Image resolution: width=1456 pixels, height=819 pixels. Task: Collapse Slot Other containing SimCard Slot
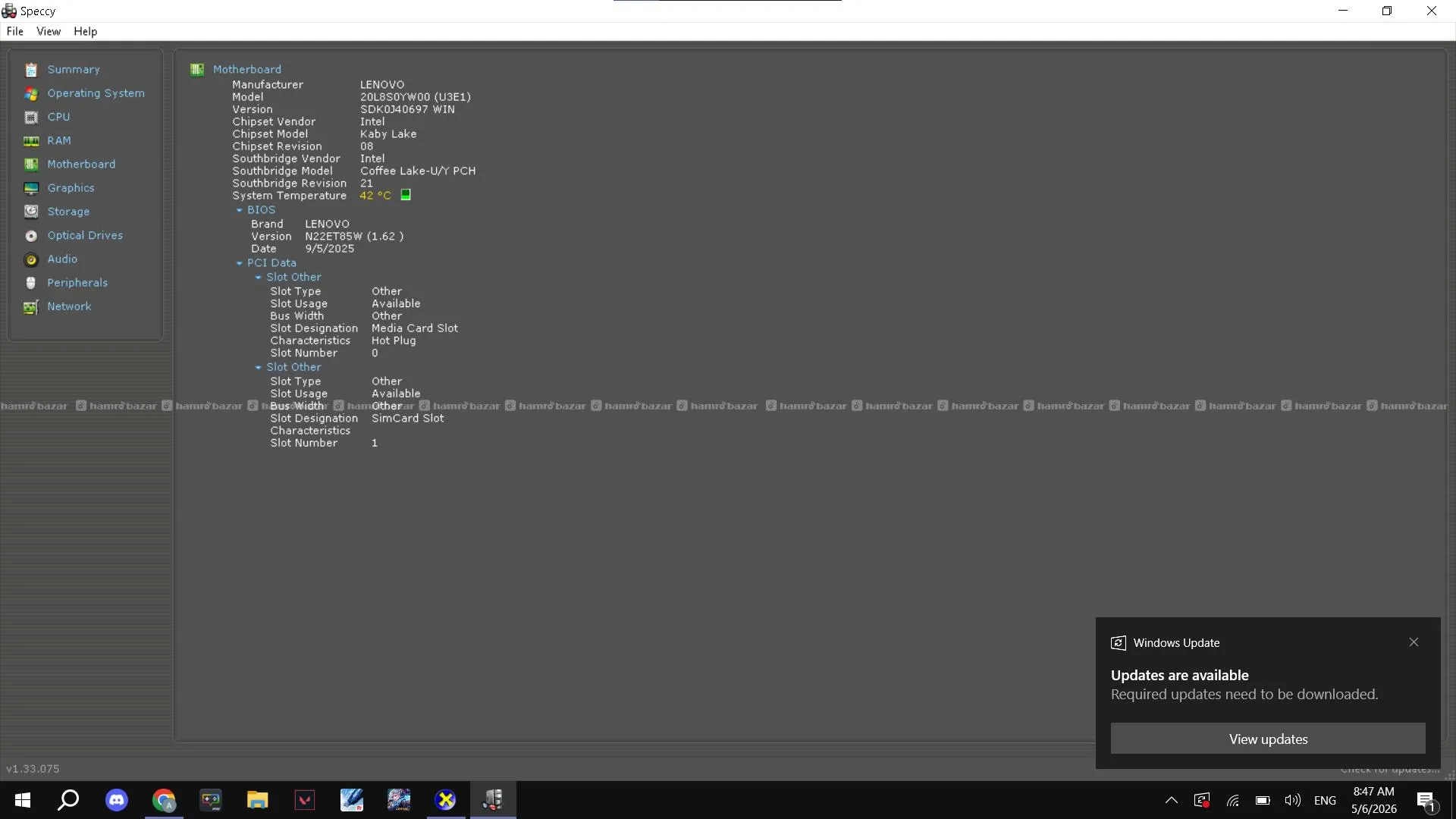[259, 367]
